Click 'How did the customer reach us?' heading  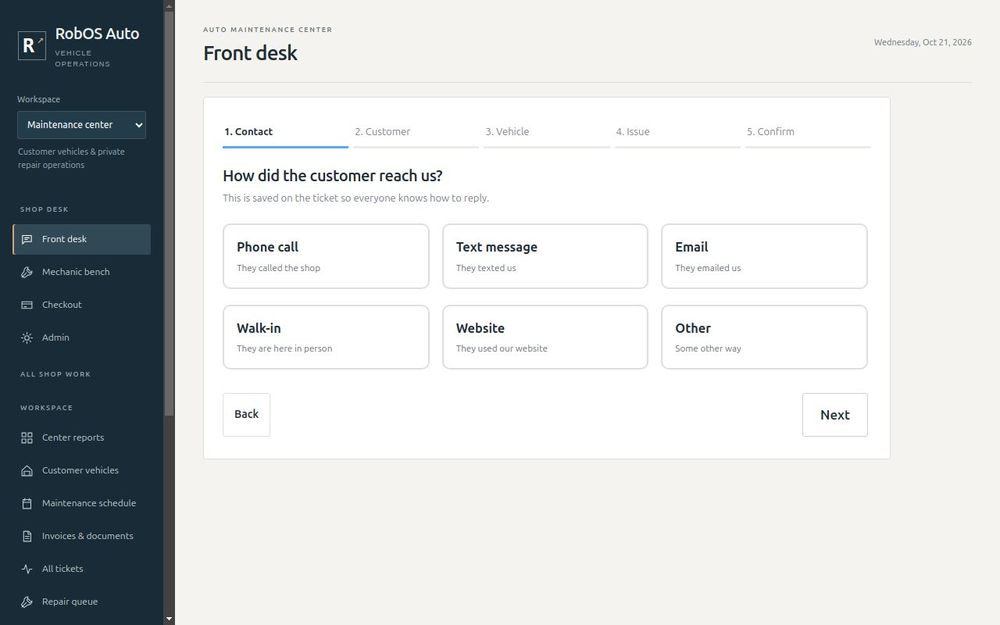332,176
